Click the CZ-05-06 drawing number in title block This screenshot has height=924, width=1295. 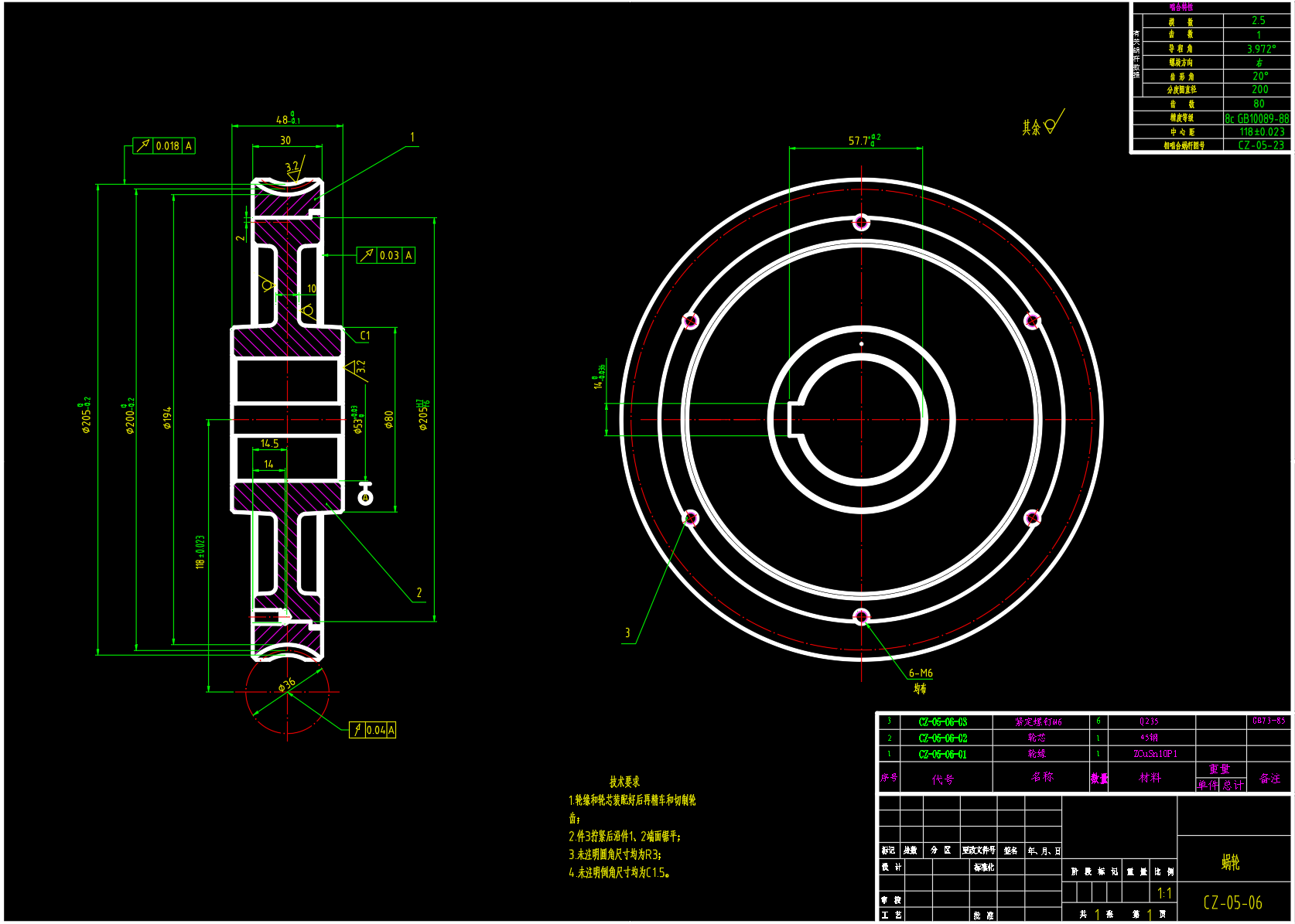coord(1232,902)
